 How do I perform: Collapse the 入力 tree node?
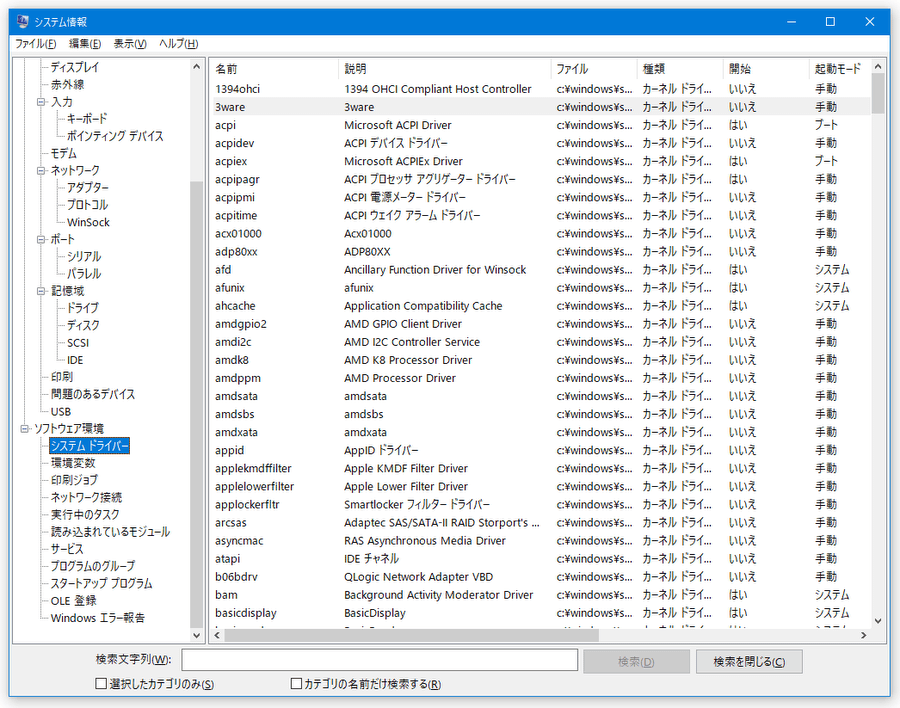41,102
